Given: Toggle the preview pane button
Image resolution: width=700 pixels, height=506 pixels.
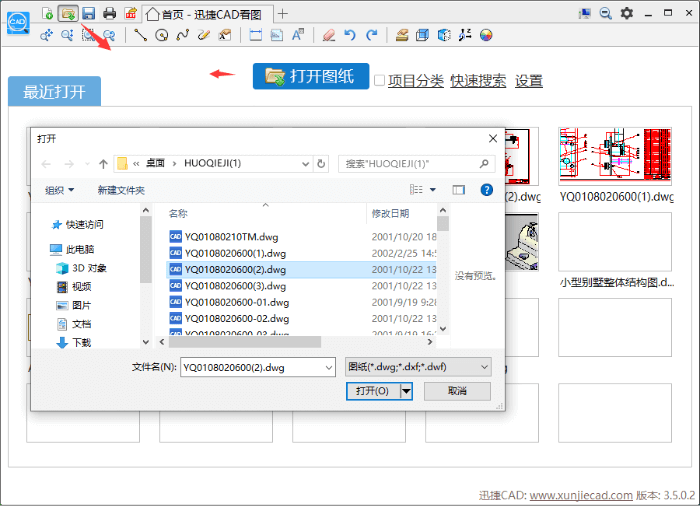Looking at the screenshot, I should point(458,190).
